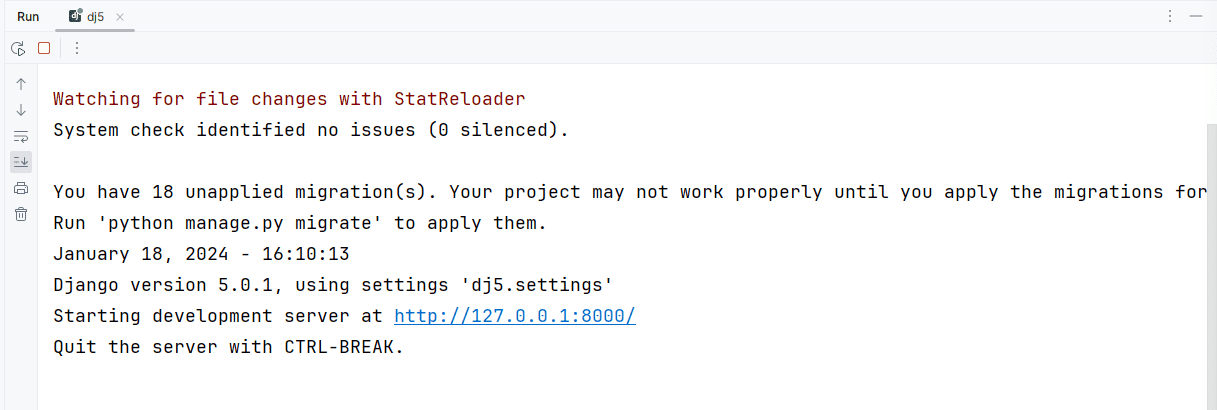Select the Run tool window label
This screenshot has height=410, width=1217.
(28, 17)
